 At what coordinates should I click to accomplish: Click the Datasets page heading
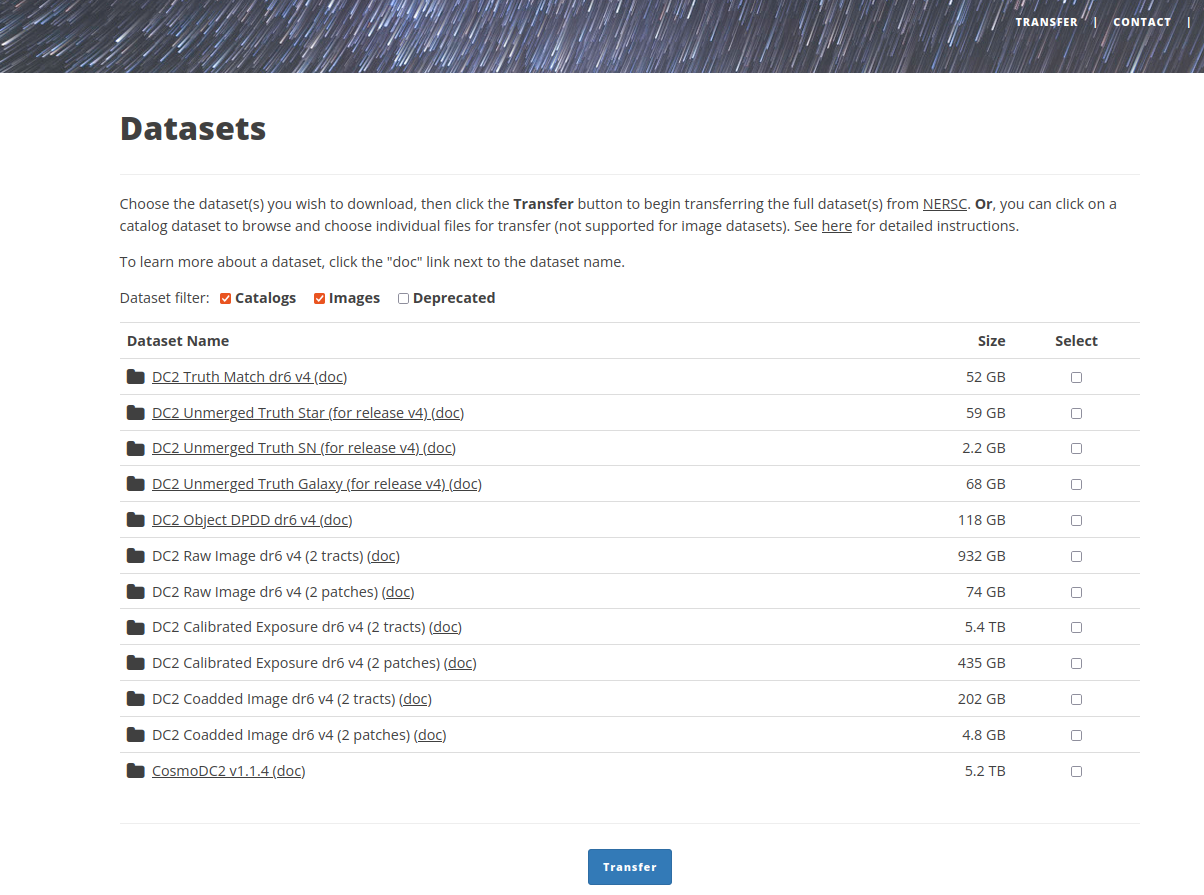click(193, 129)
